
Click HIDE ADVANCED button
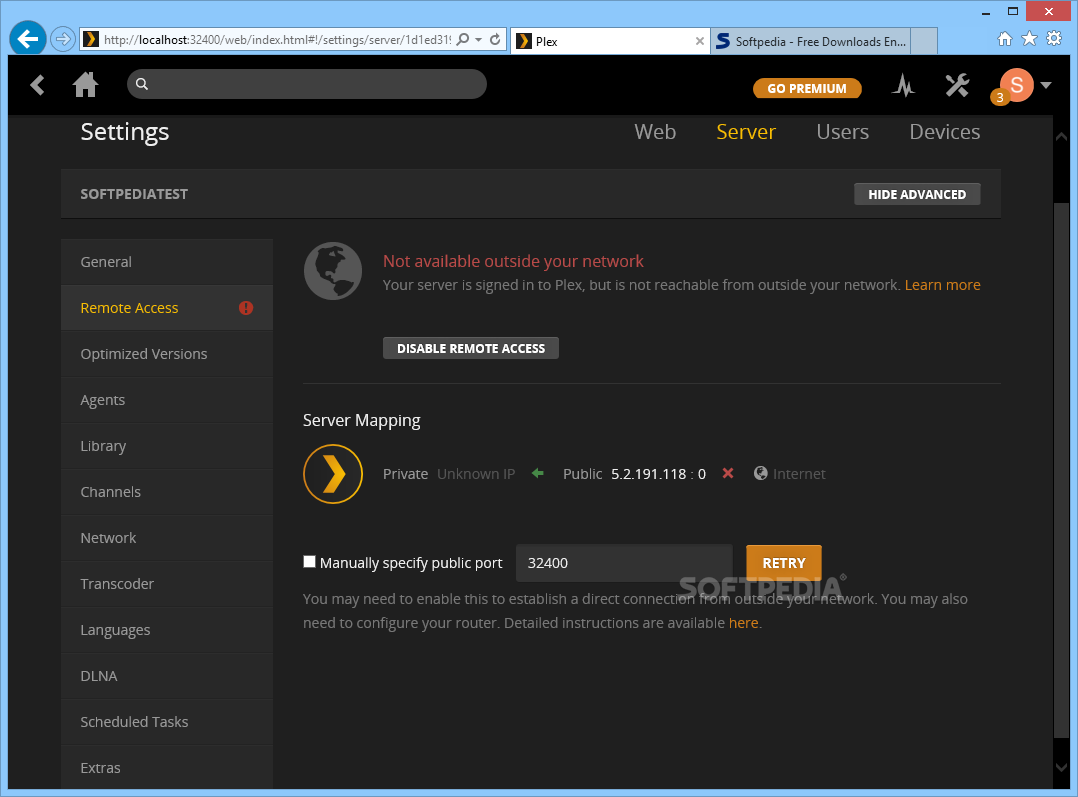coord(916,194)
